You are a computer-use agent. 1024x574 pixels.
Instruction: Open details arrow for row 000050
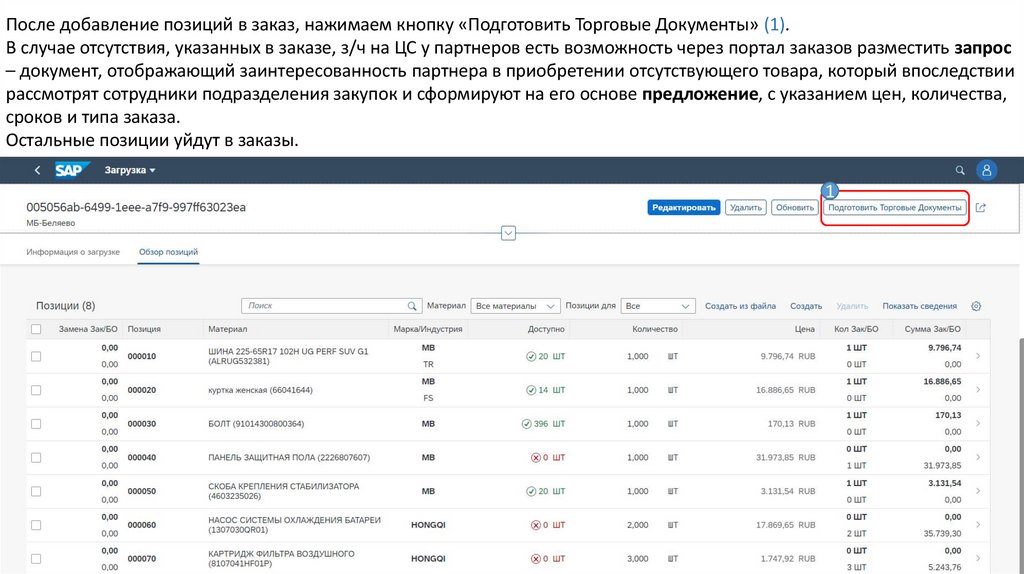978,491
